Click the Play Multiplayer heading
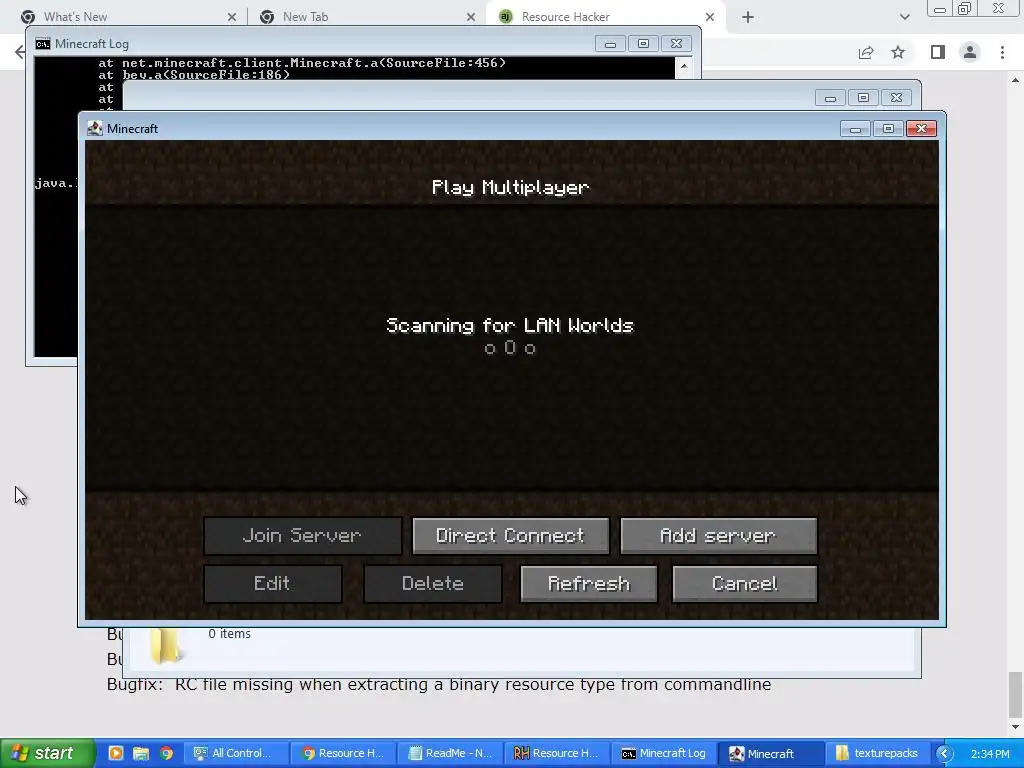The image size is (1024, 768). point(510,187)
